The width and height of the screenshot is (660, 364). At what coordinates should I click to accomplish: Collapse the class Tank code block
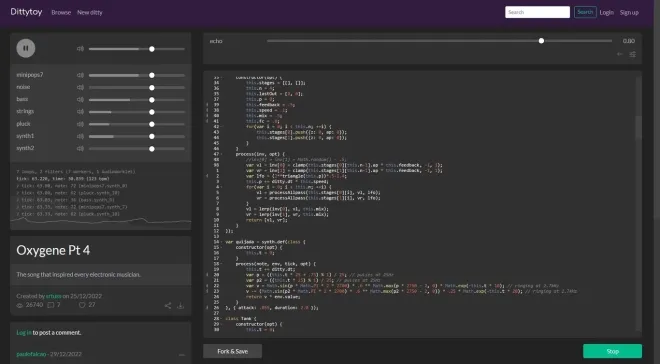[x=222, y=319]
